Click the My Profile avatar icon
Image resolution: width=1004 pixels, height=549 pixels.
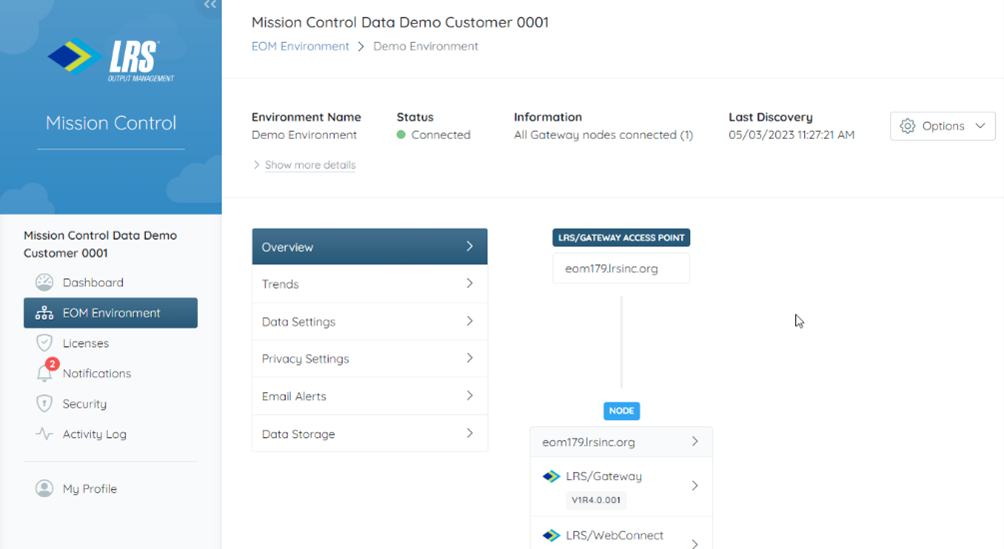pos(44,488)
